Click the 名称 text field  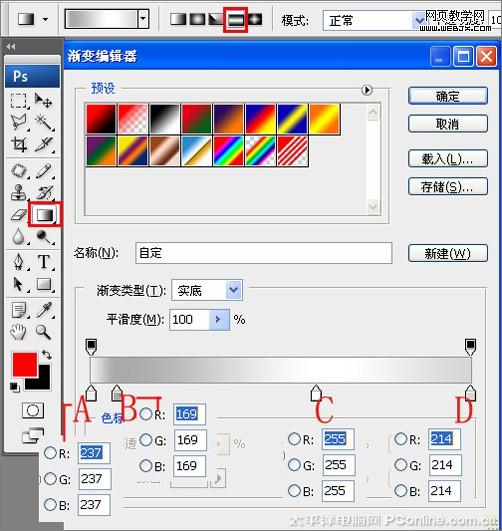click(x=264, y=253)
